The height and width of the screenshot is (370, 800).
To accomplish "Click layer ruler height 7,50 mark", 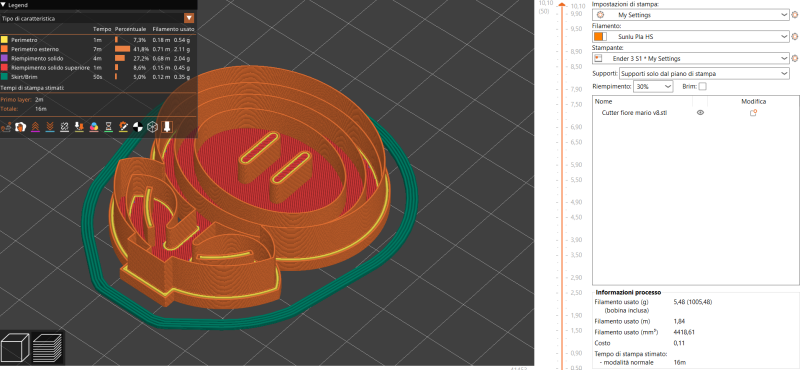I will (576, 104).
